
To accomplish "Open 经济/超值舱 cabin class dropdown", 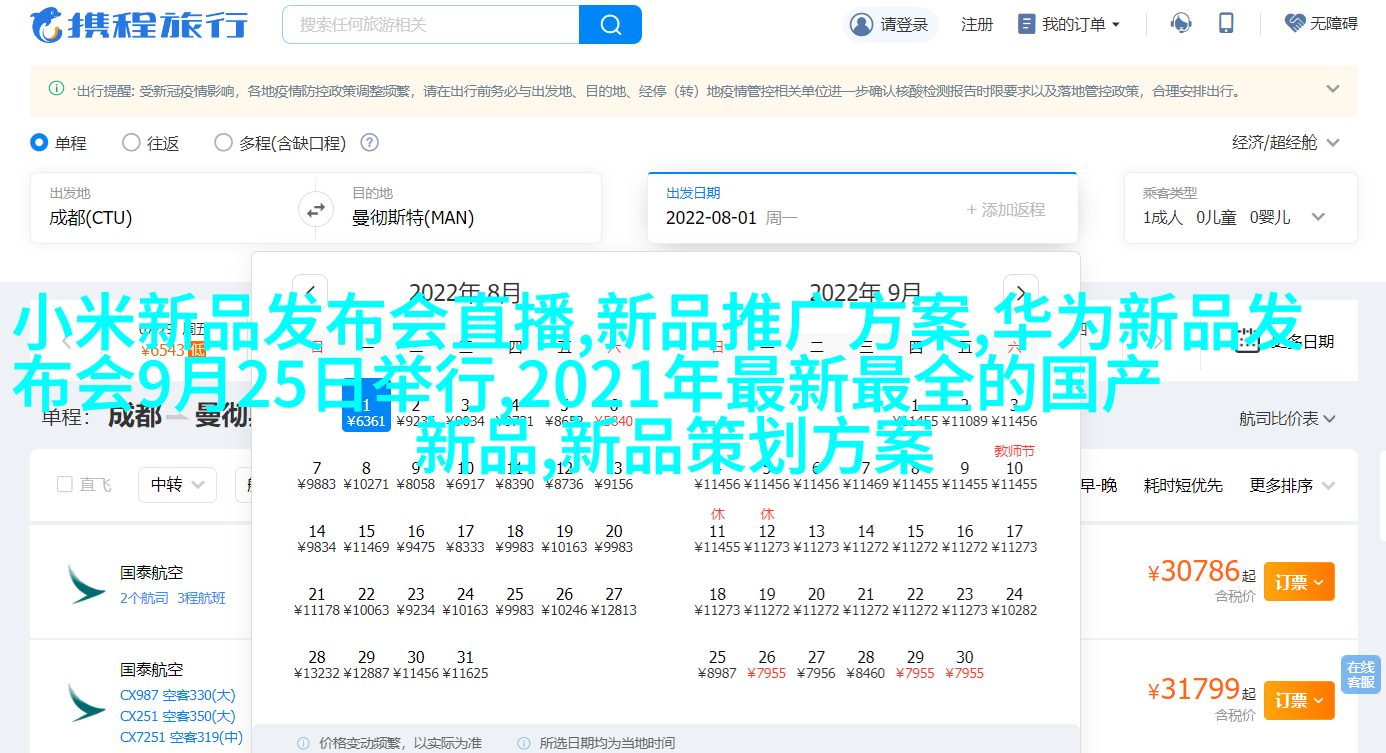I will click(1286, 143).
